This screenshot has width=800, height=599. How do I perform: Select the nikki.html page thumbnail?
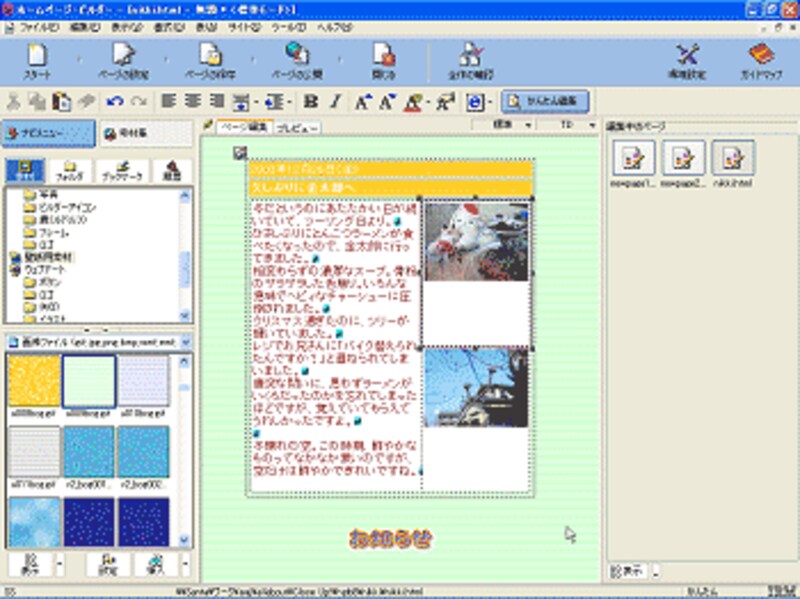point(732,164)
